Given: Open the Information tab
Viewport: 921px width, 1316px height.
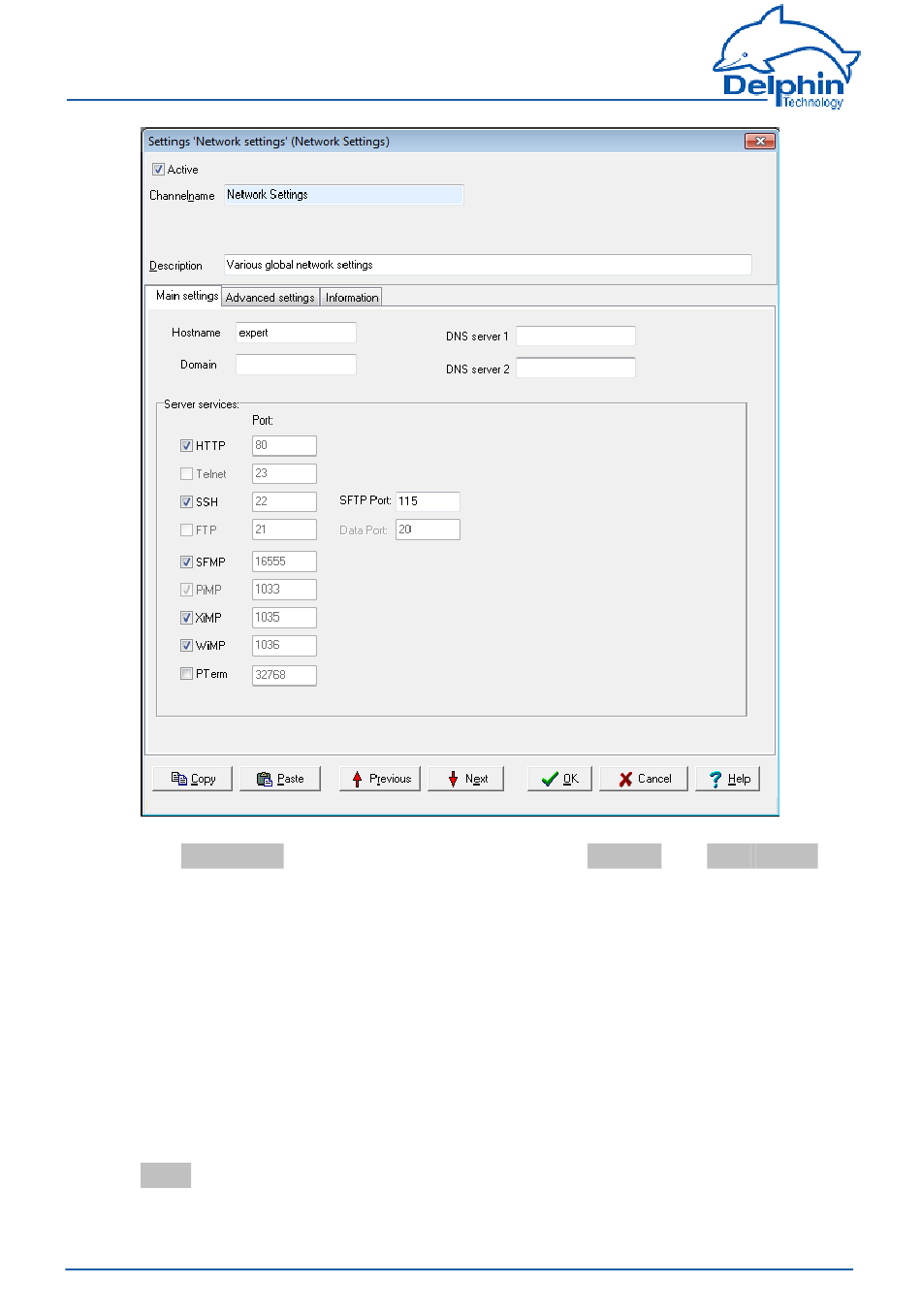Looking at the screenshot, I should point(351,298).
